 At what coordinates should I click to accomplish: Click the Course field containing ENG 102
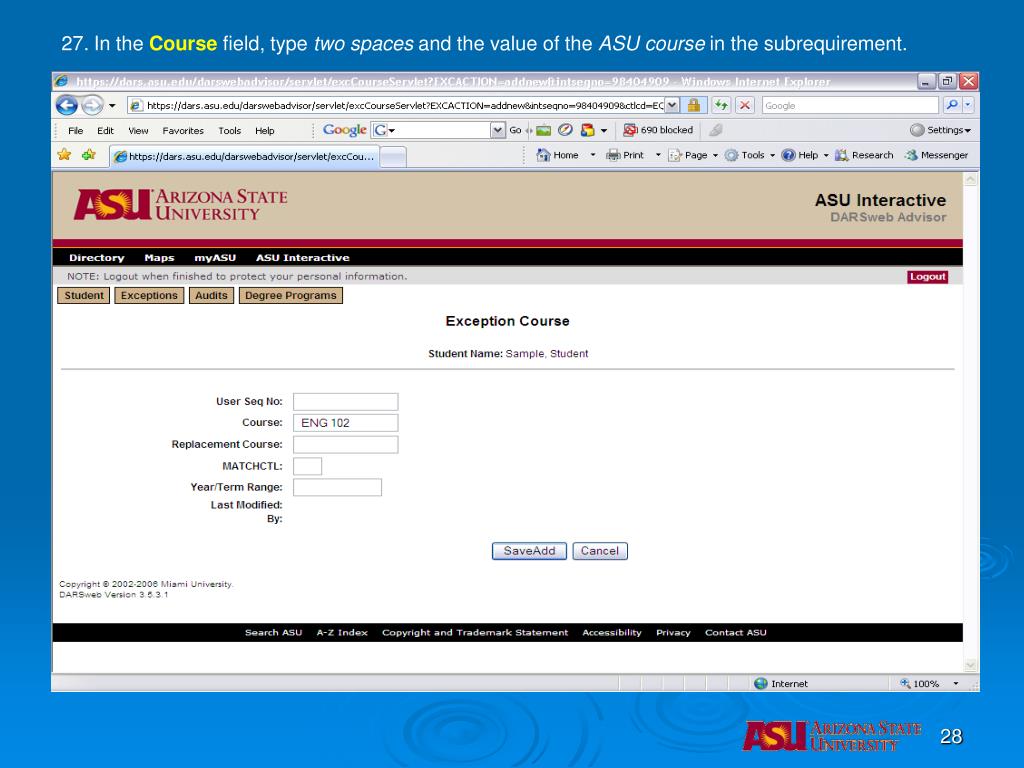point(345,423)
